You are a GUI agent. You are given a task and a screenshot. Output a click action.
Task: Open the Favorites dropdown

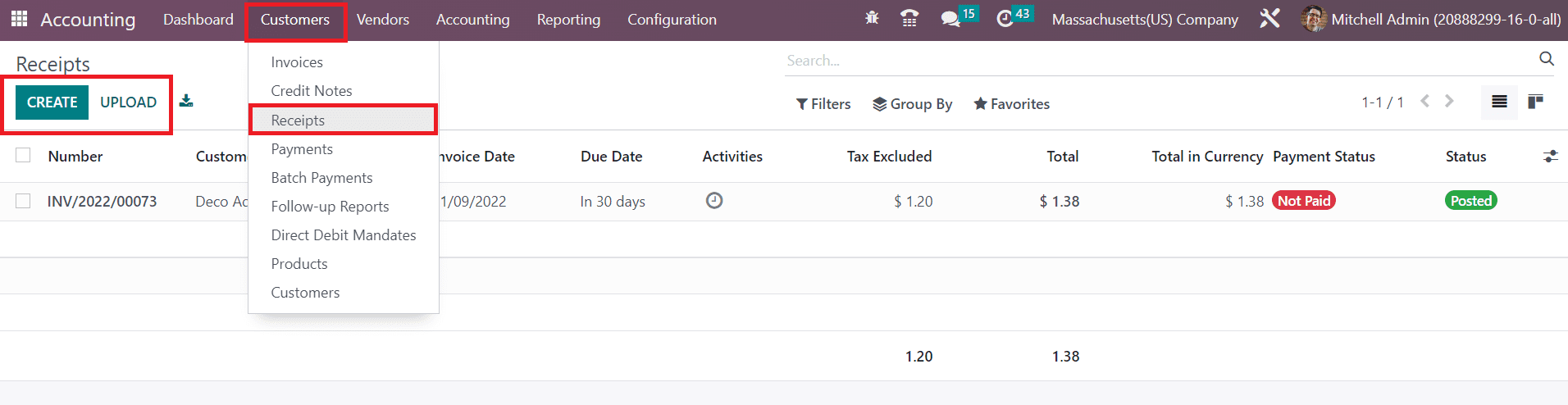coord(1011,104)
